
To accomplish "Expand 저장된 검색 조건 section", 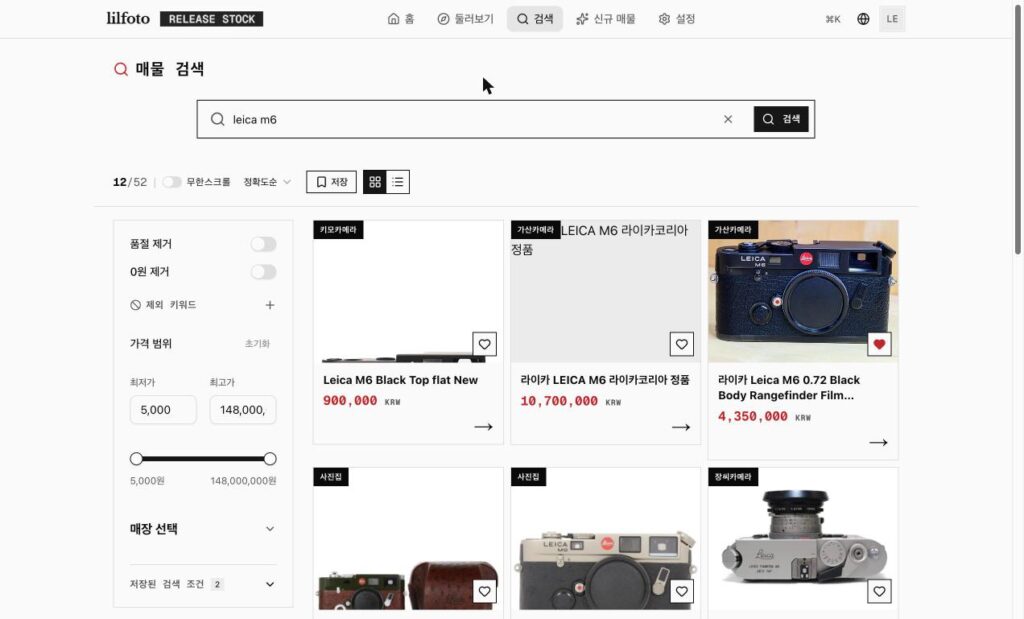I will 203,584.
